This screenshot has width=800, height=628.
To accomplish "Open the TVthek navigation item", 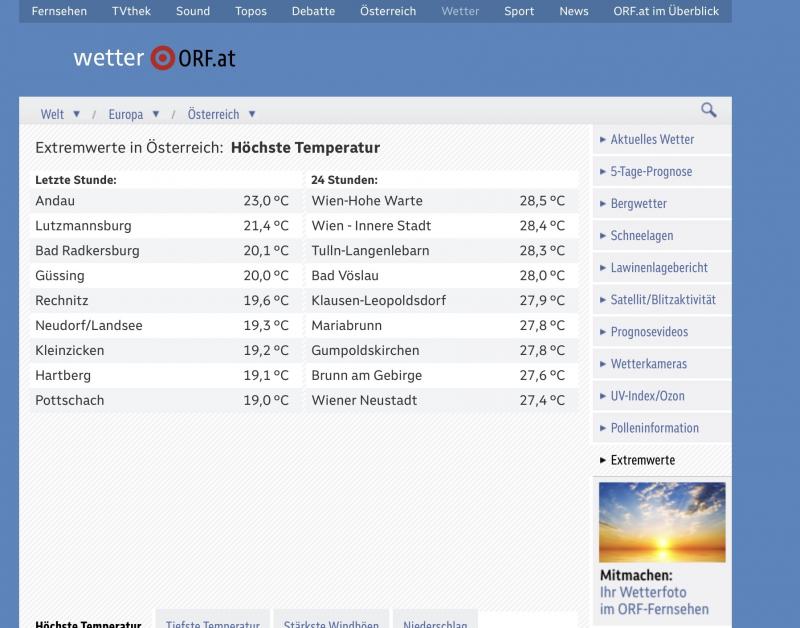I will click(131, 11).
